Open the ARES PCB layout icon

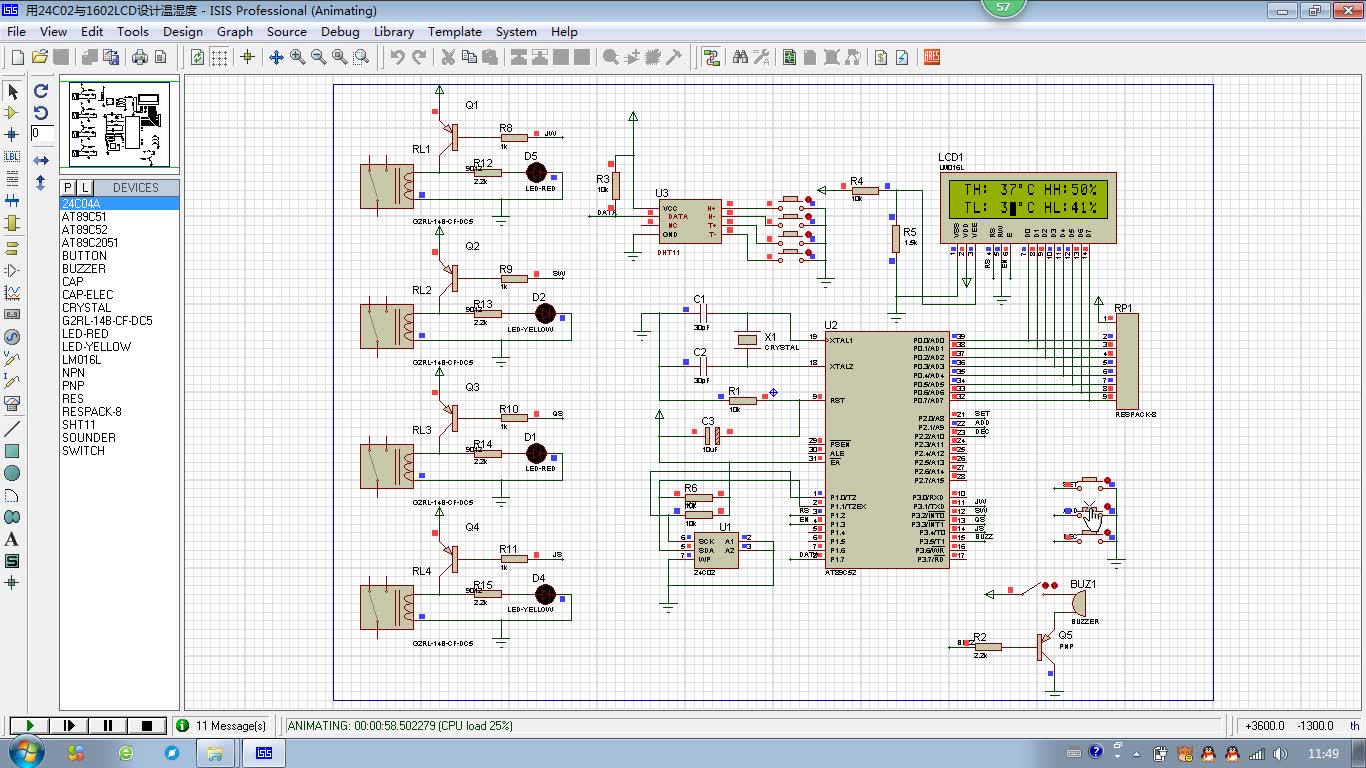932,58
